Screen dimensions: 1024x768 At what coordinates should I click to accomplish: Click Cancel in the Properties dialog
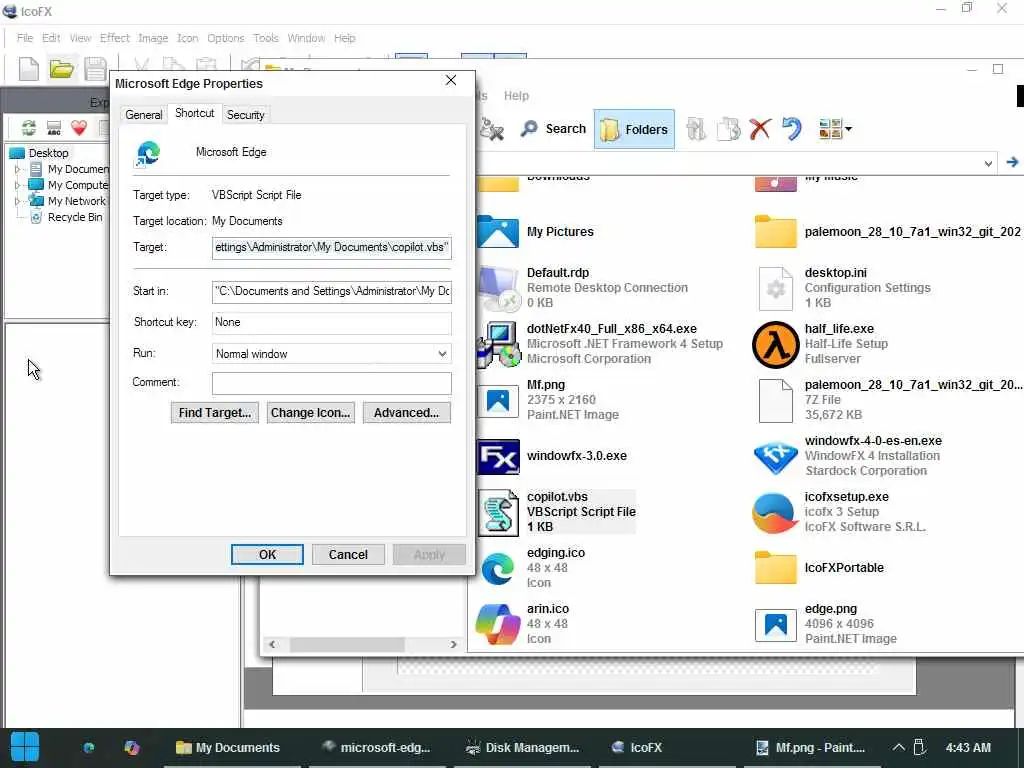click(x=348, y=554)
